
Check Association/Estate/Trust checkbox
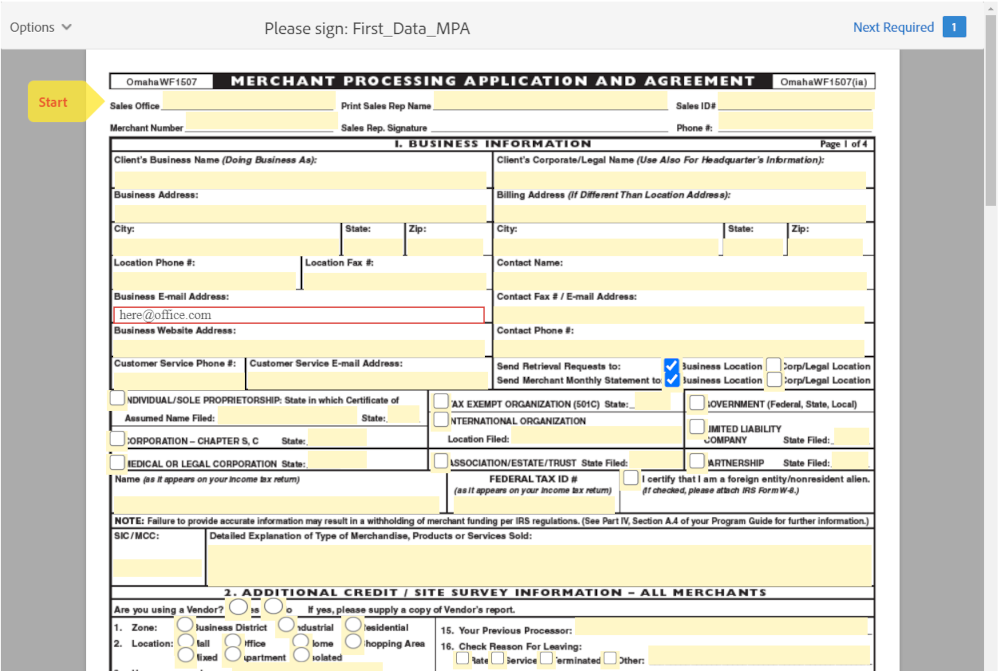[441, 461]
